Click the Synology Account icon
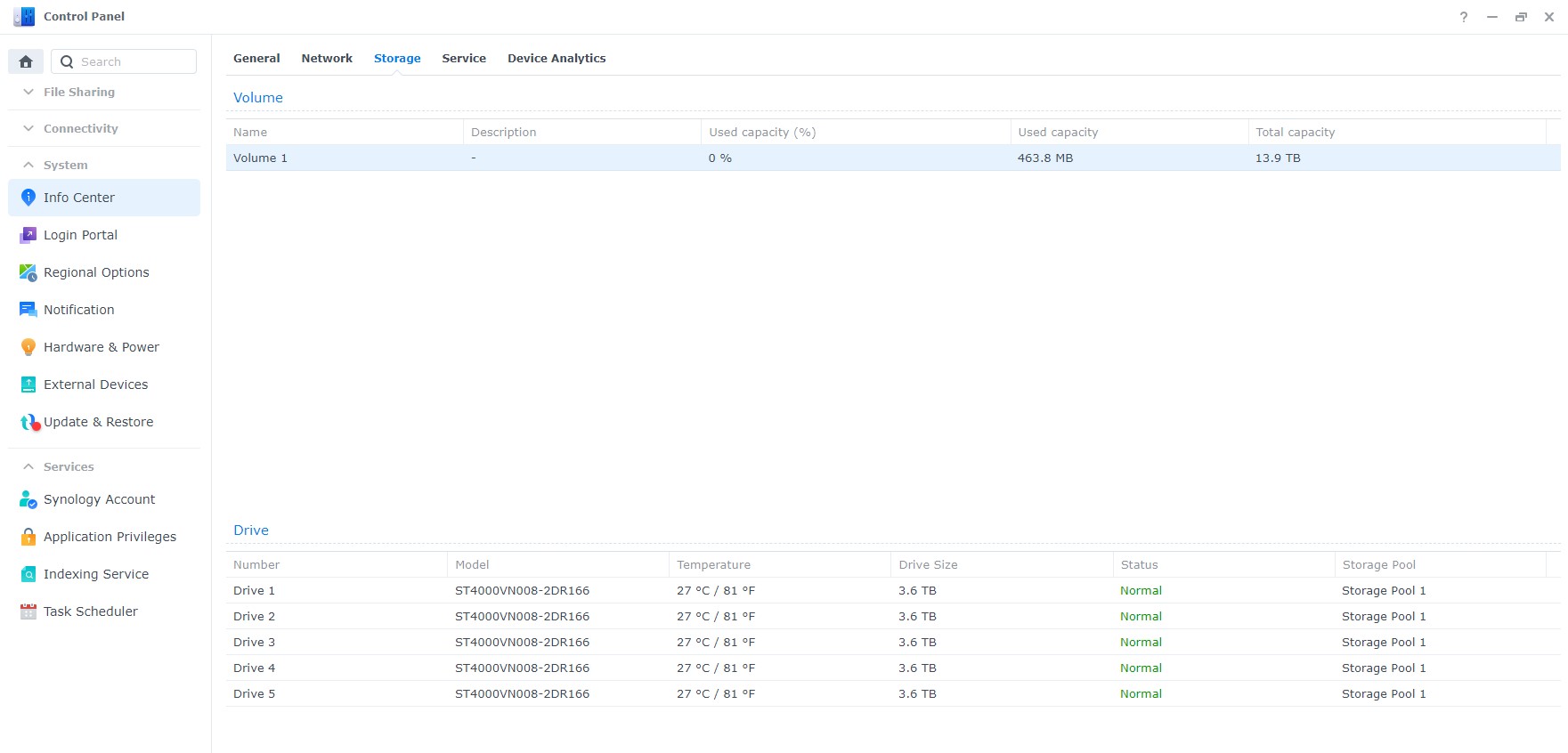The width and height of the screenshot is (1568, 753). click(28, 499)
